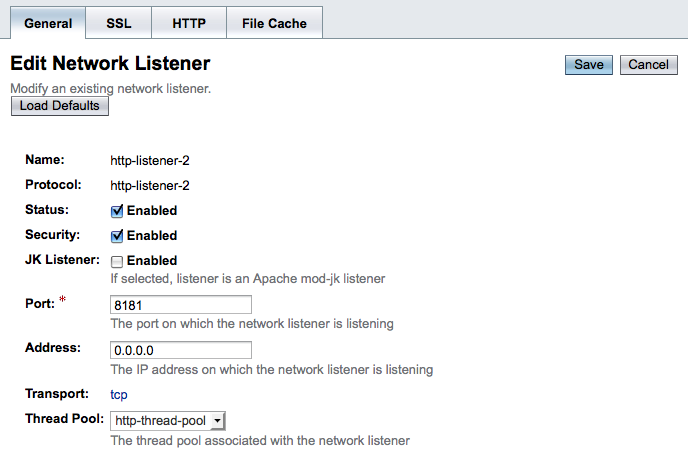Click the Port input field
This screenshot has width=688, height=470.
tap(181, 305)
